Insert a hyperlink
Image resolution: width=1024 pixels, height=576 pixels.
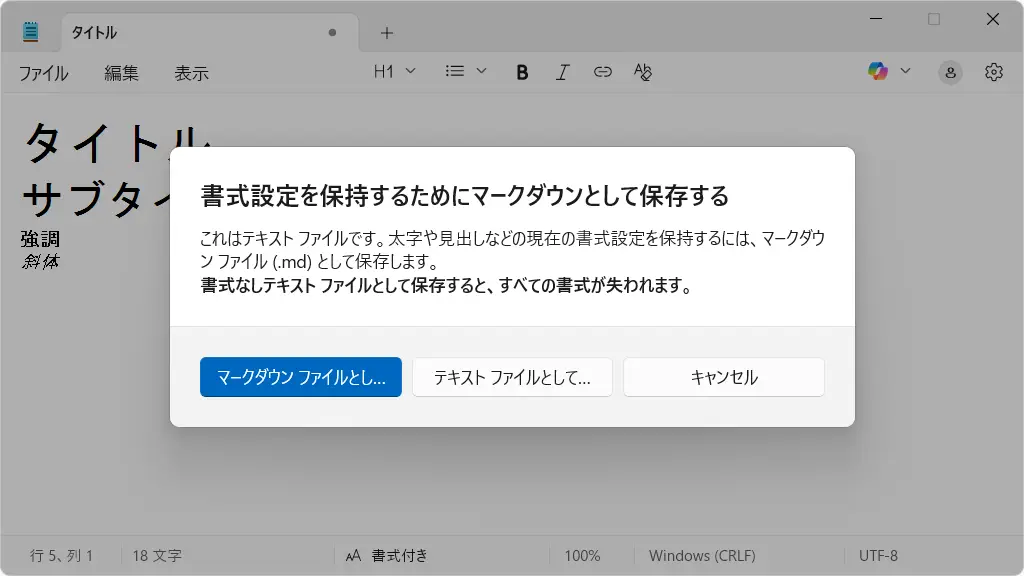pos(602,71)
